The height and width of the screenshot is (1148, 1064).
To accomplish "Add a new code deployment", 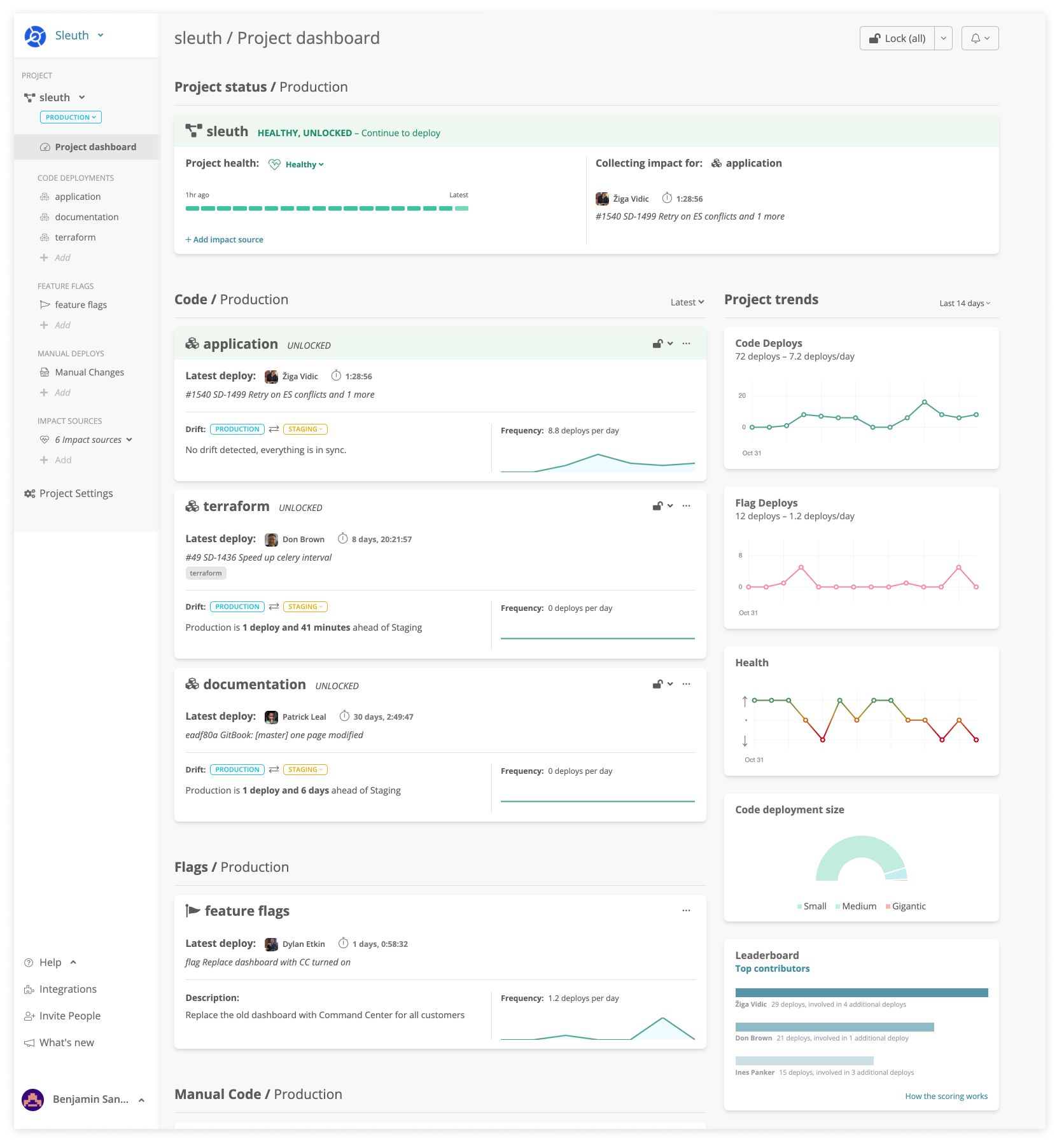I will pos(55,258).
